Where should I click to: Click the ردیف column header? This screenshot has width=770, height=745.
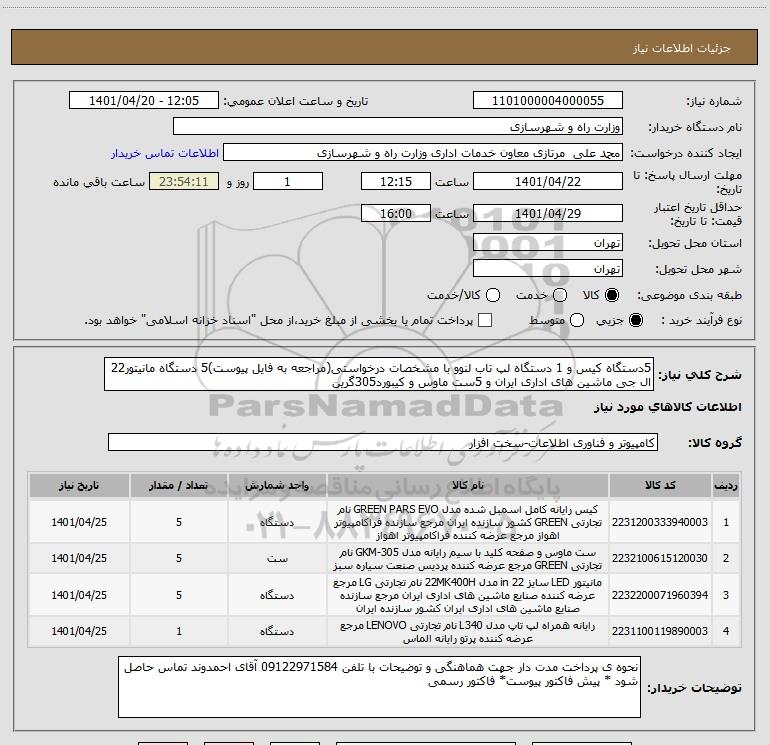click(x=726, y=485)
